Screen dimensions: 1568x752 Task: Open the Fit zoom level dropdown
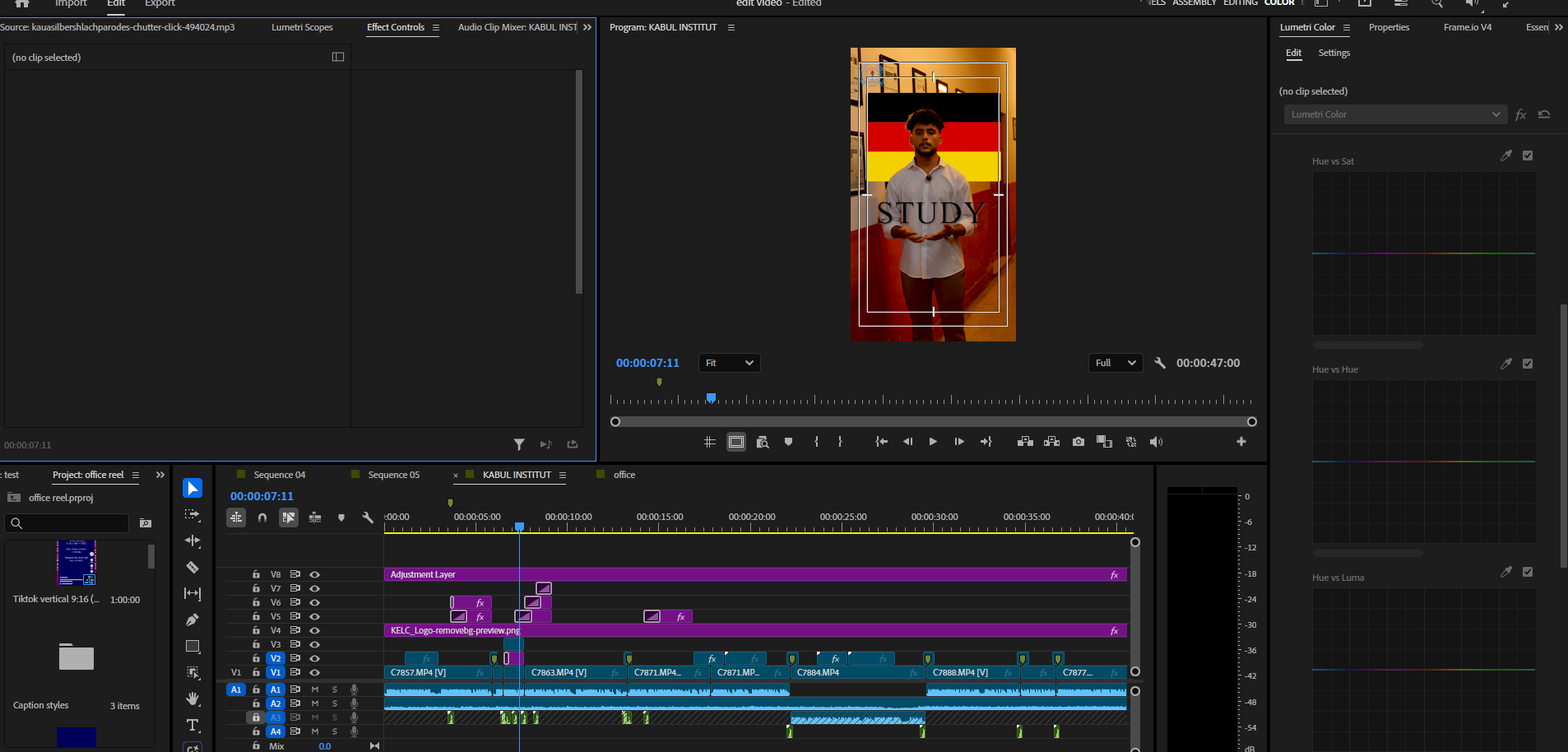pos(729,363)
